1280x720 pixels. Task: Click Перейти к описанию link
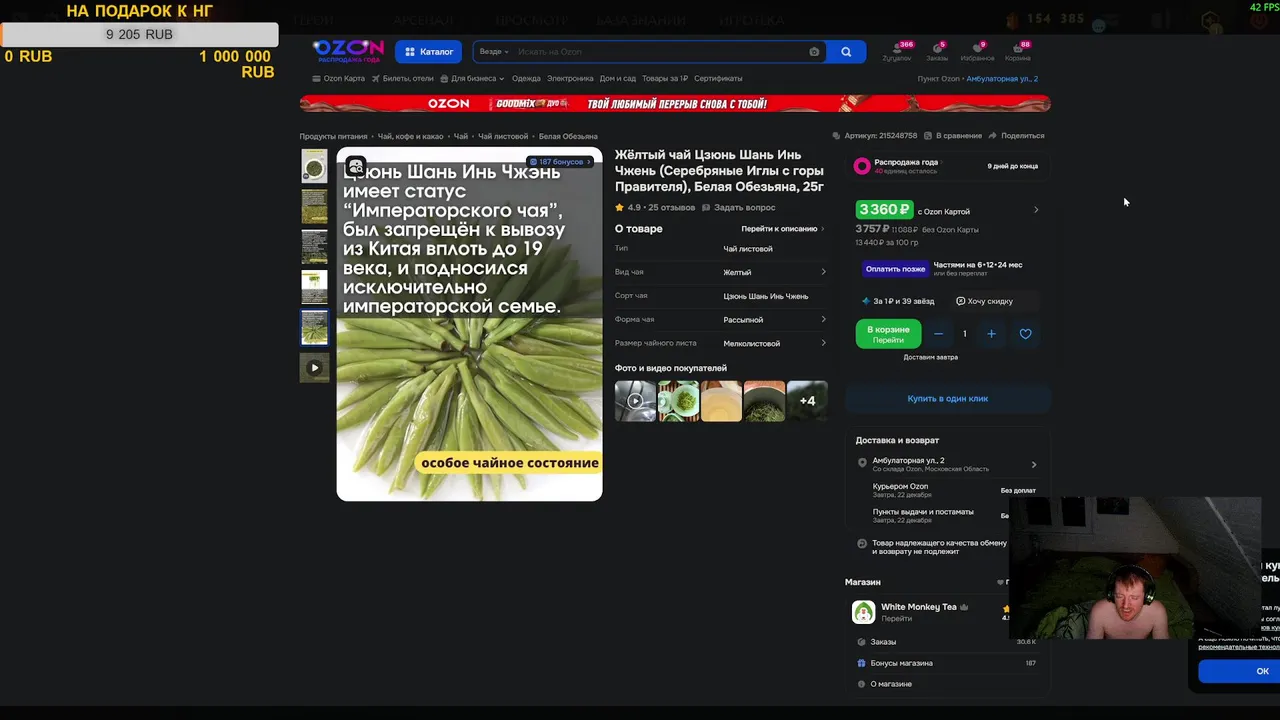coord(782,229)
